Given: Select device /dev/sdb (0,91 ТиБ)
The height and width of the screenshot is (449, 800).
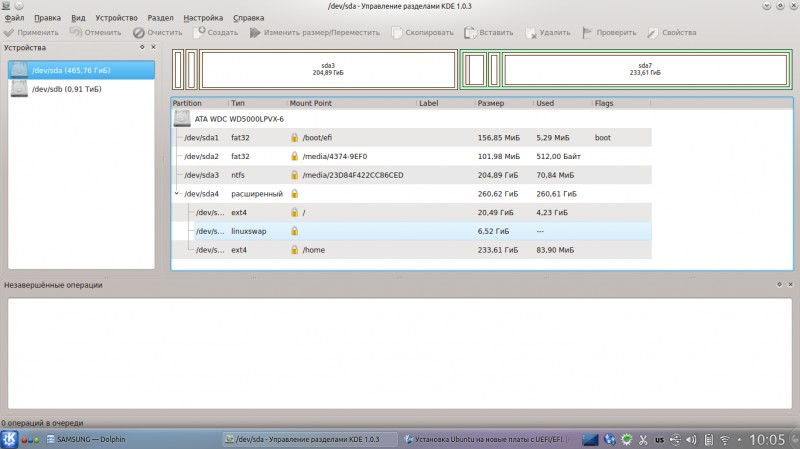Looking at the screenshot, I should (82, 89).
